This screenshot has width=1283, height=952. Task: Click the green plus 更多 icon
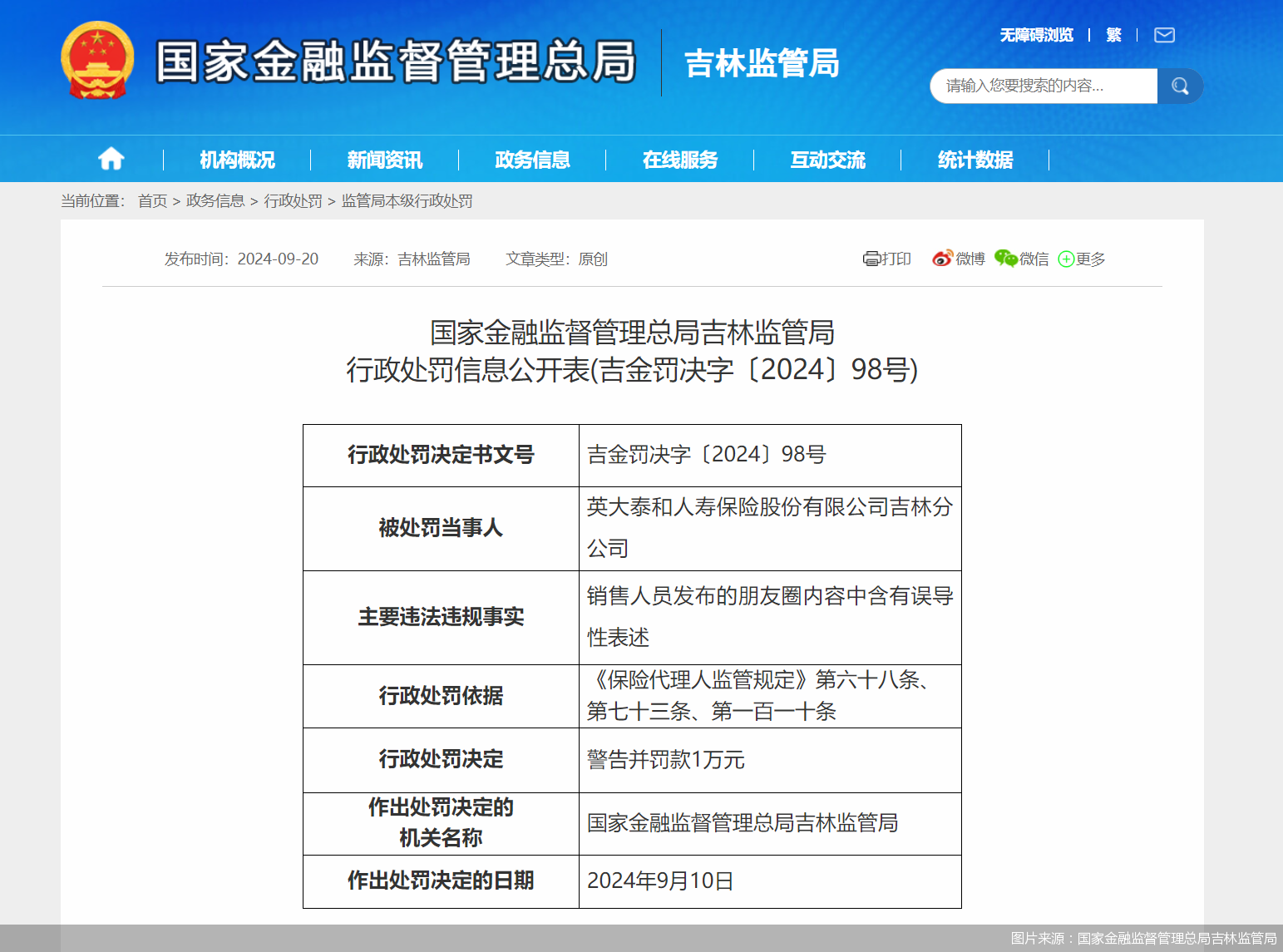pyautogui.click(x=1066, y=259)
